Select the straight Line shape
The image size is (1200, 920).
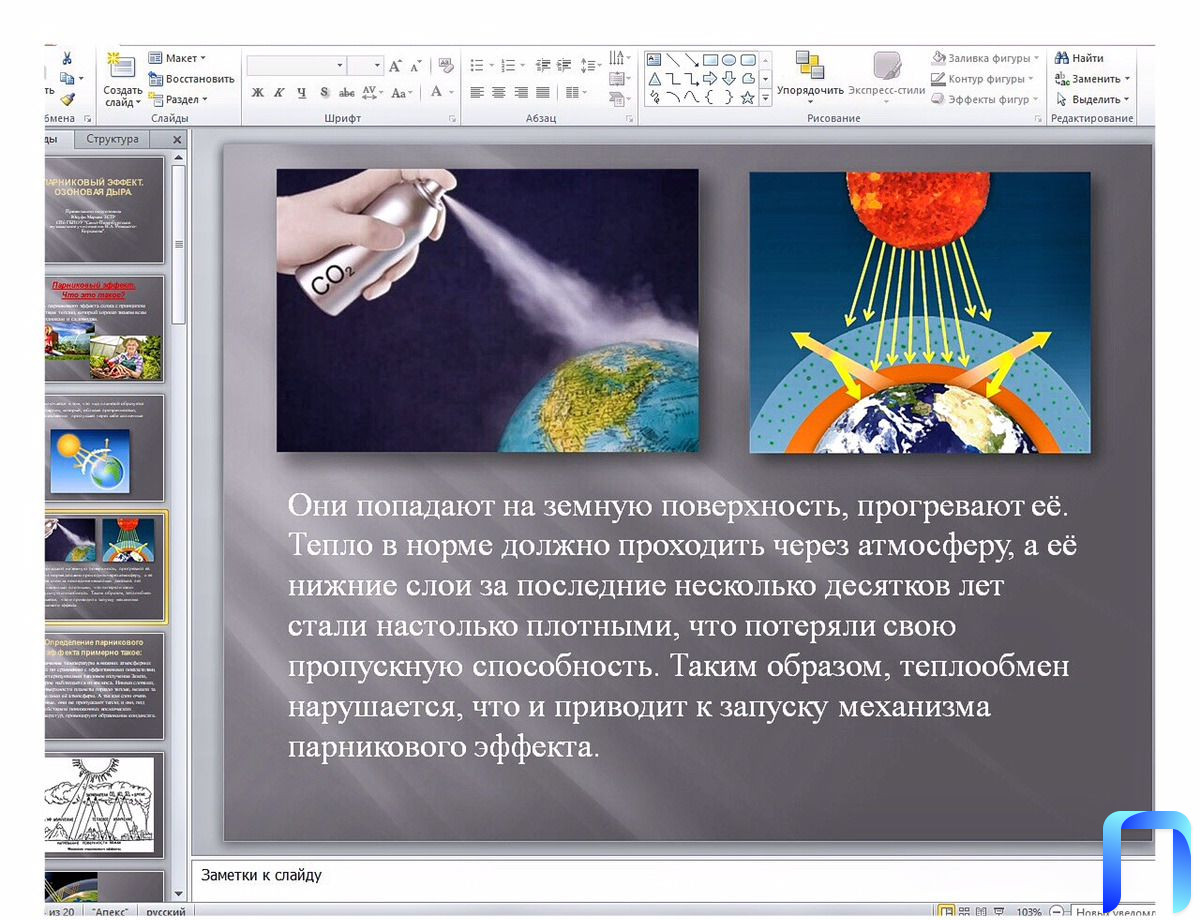[672, 59]
